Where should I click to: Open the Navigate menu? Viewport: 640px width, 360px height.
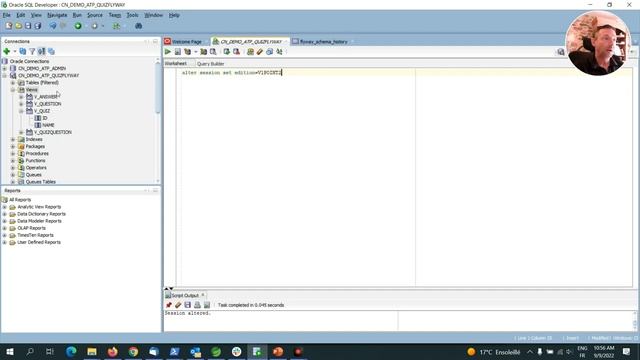(x=57, y=15)
